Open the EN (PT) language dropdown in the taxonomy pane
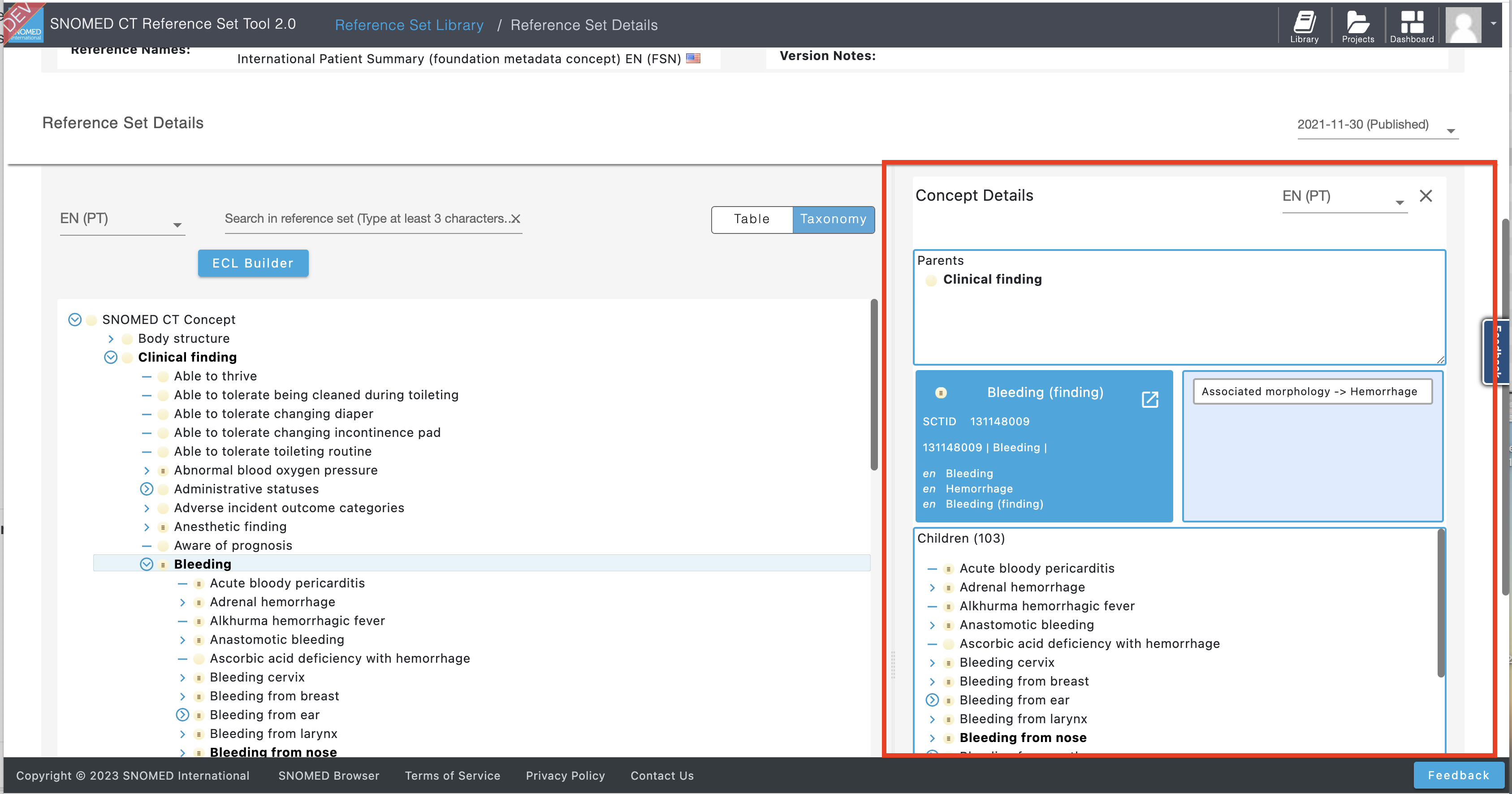The image size is (1512, 794). [122, 220]
